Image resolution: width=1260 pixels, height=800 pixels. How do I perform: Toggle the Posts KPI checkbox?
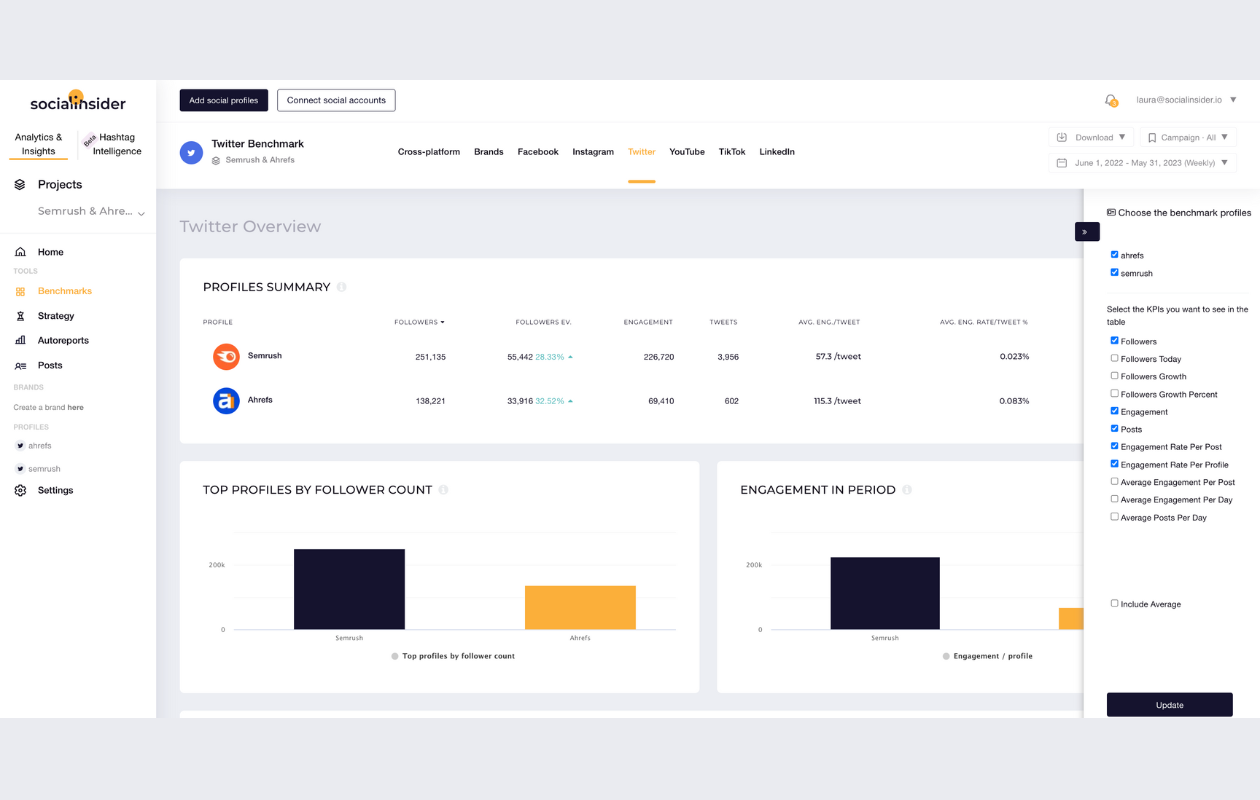click(1115, 429)
